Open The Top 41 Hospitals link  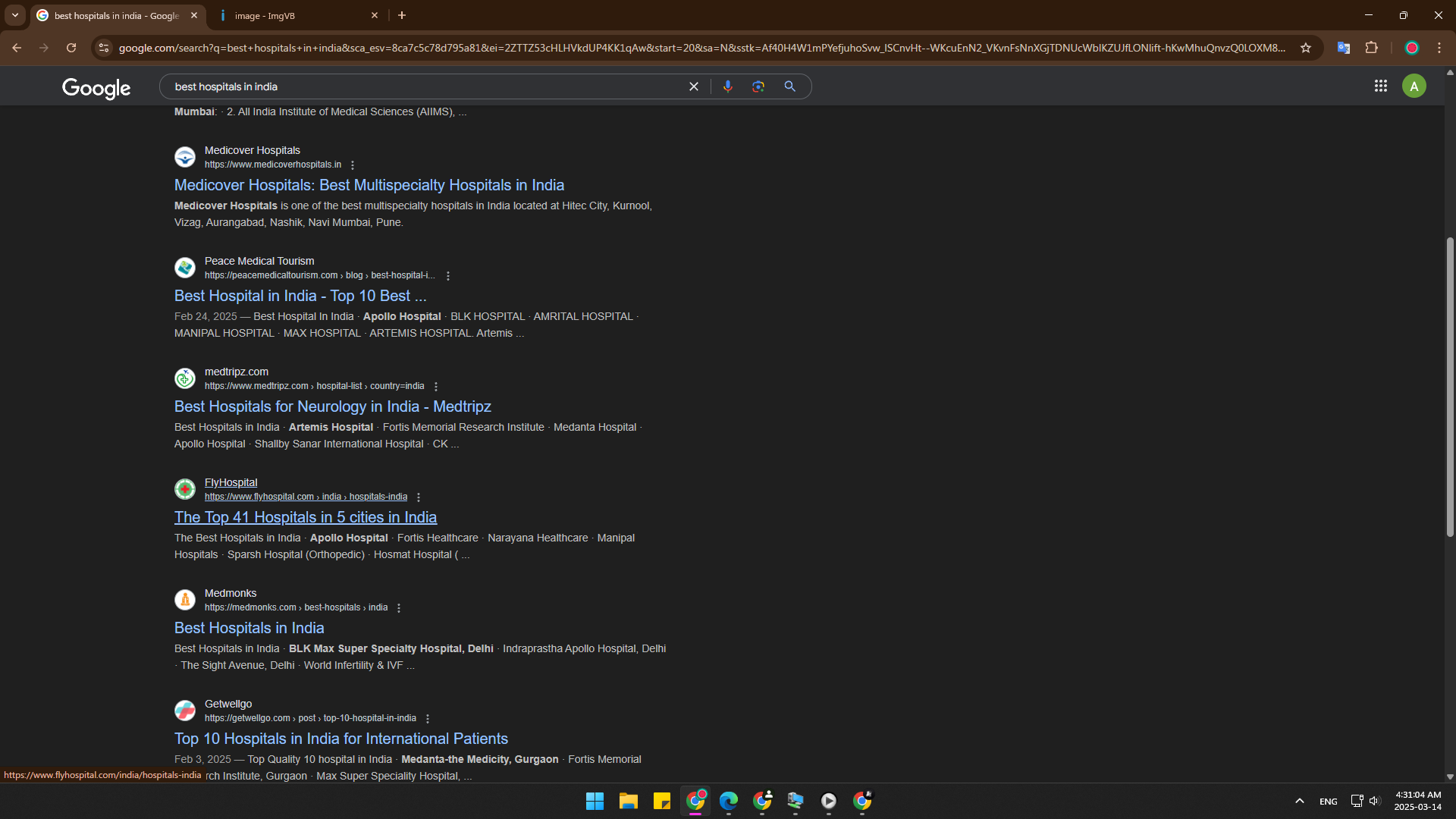(306, 517)
